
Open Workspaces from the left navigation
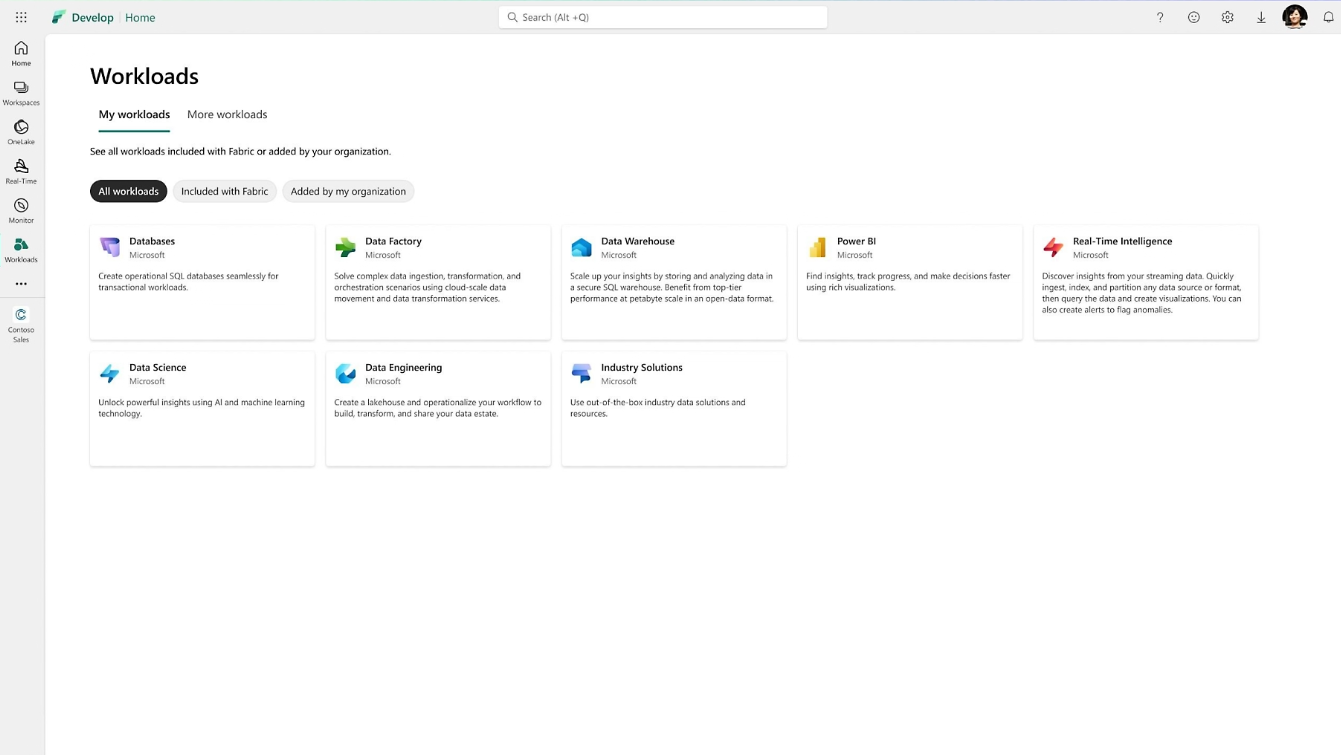coord(21,93)
